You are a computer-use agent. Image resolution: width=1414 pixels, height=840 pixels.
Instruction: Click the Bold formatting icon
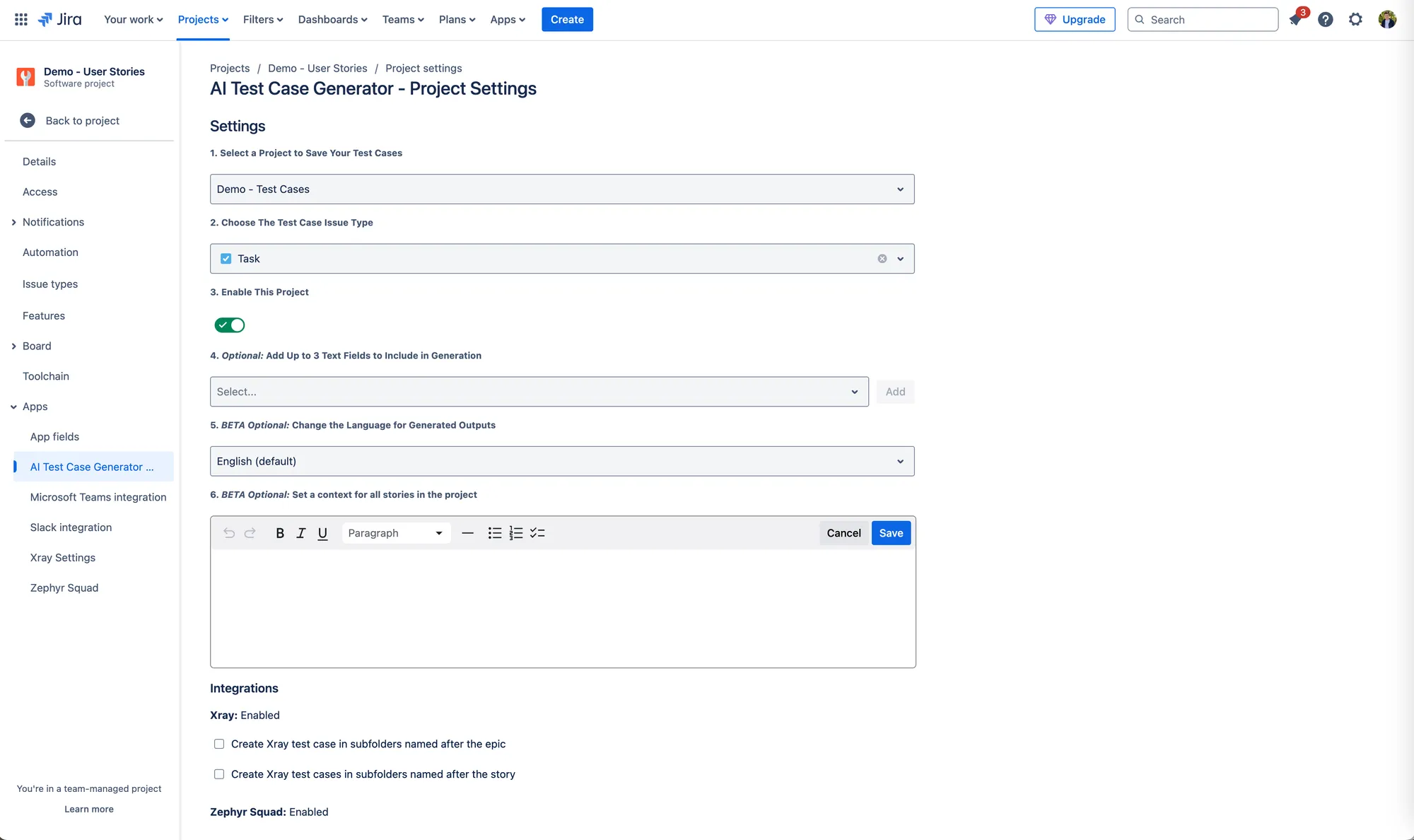pos(280,533)
